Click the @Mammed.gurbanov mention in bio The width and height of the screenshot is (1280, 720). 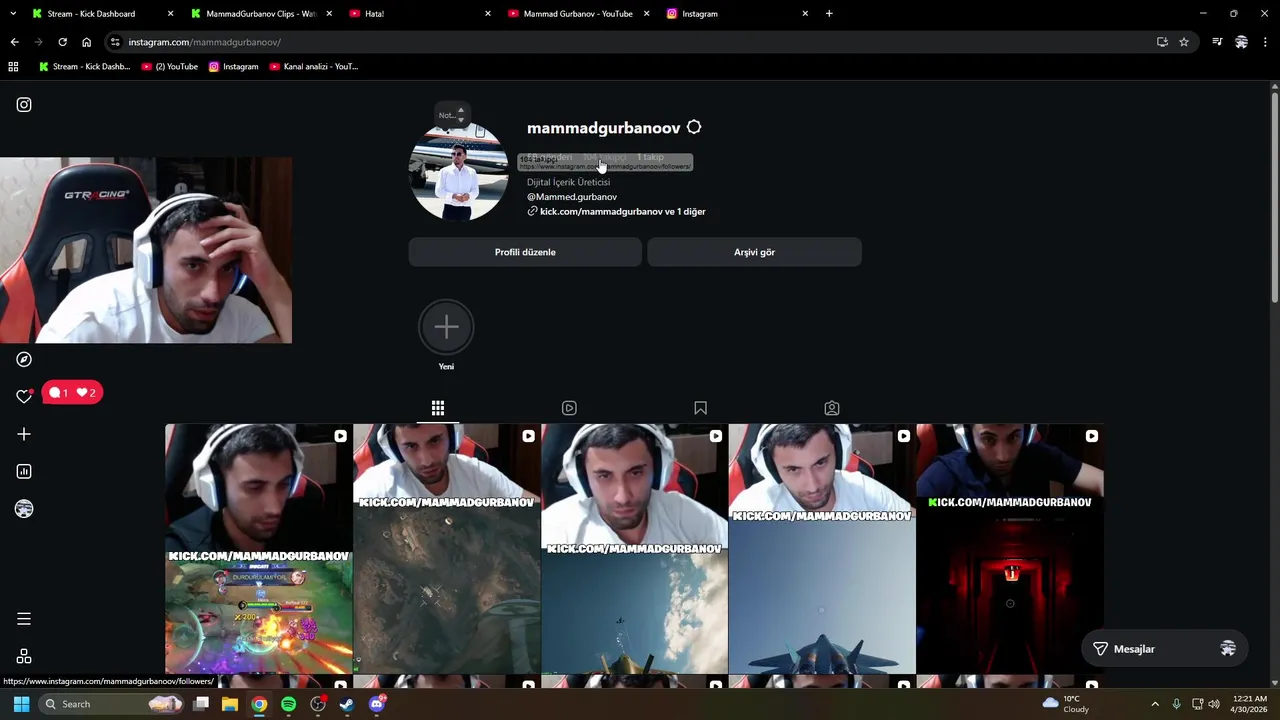click(x=572, y=197)
